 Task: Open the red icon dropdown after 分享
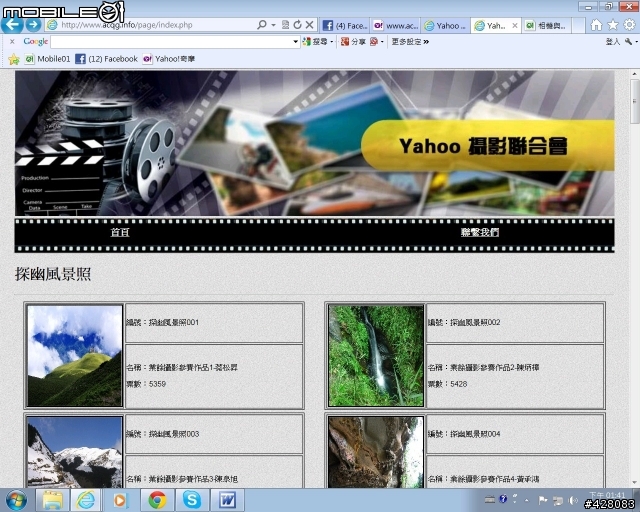382,42
